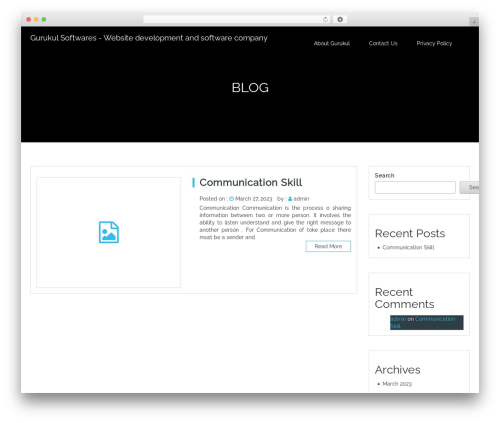
Task: Open the About Gurukul menu item
Action: (332, 43)
